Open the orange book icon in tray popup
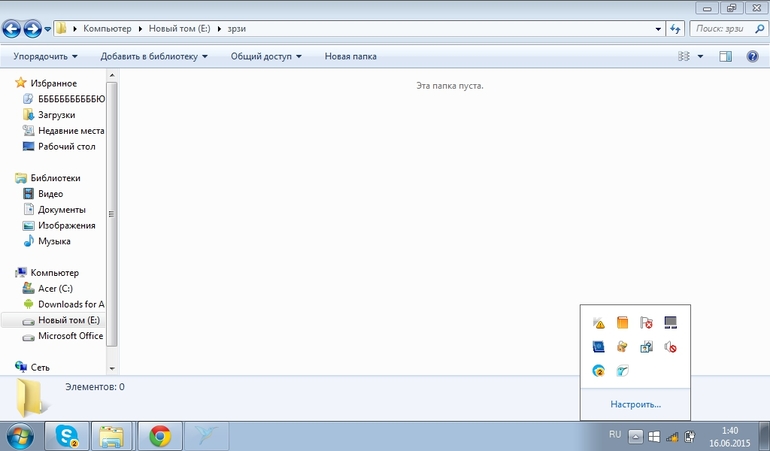The width and height of the screenshot is (770, 451). pos(622,322)
